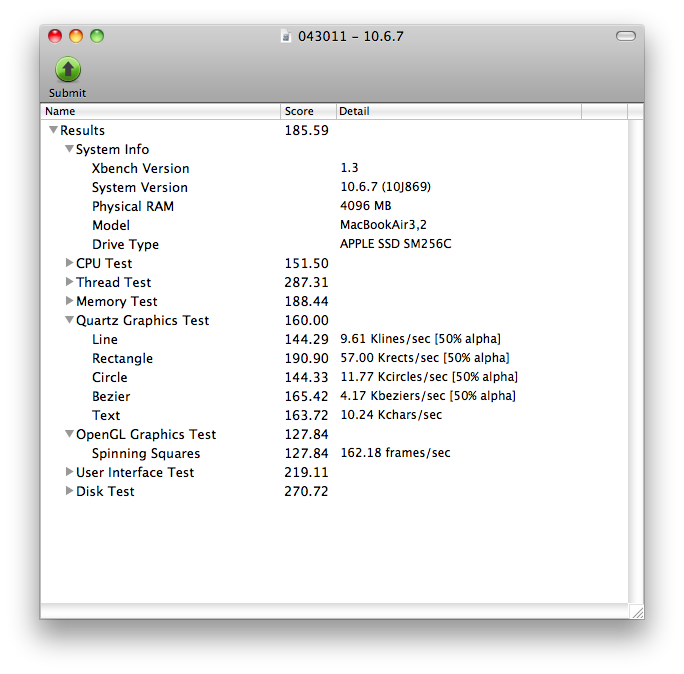684x674 pixels.
Task: Zoom the window with green button
Action: tap(97, 36)
